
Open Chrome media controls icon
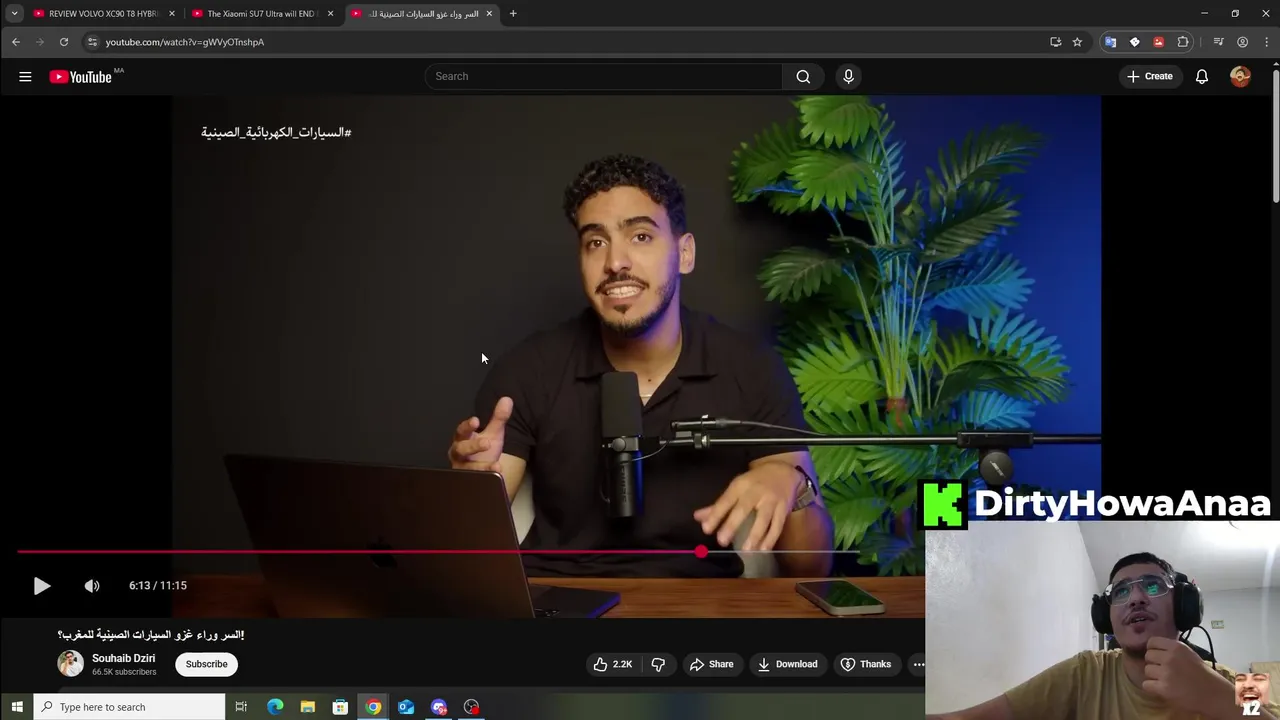tap(1218, 42)
